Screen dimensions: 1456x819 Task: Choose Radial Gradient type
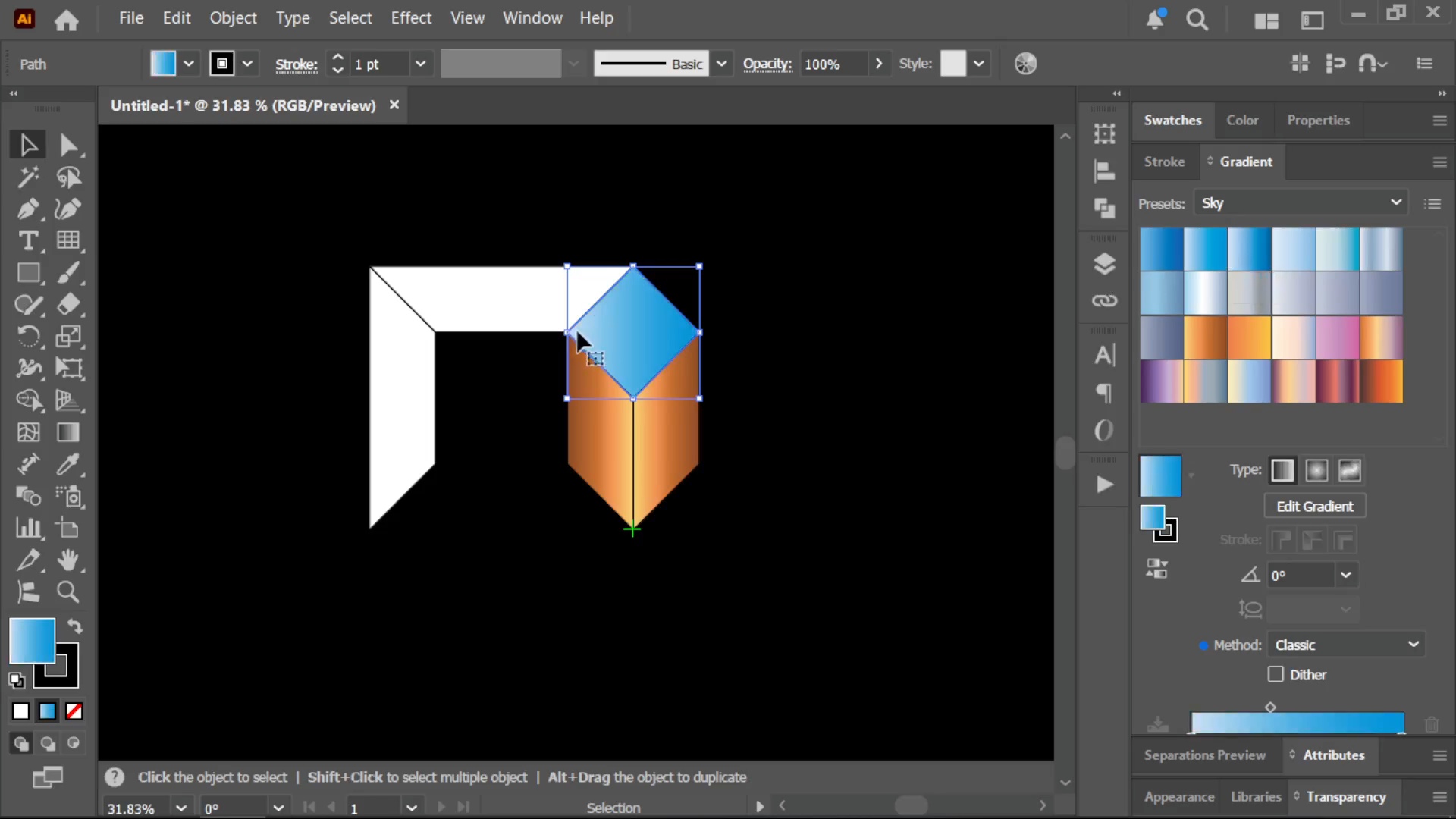pos(1316,470)
